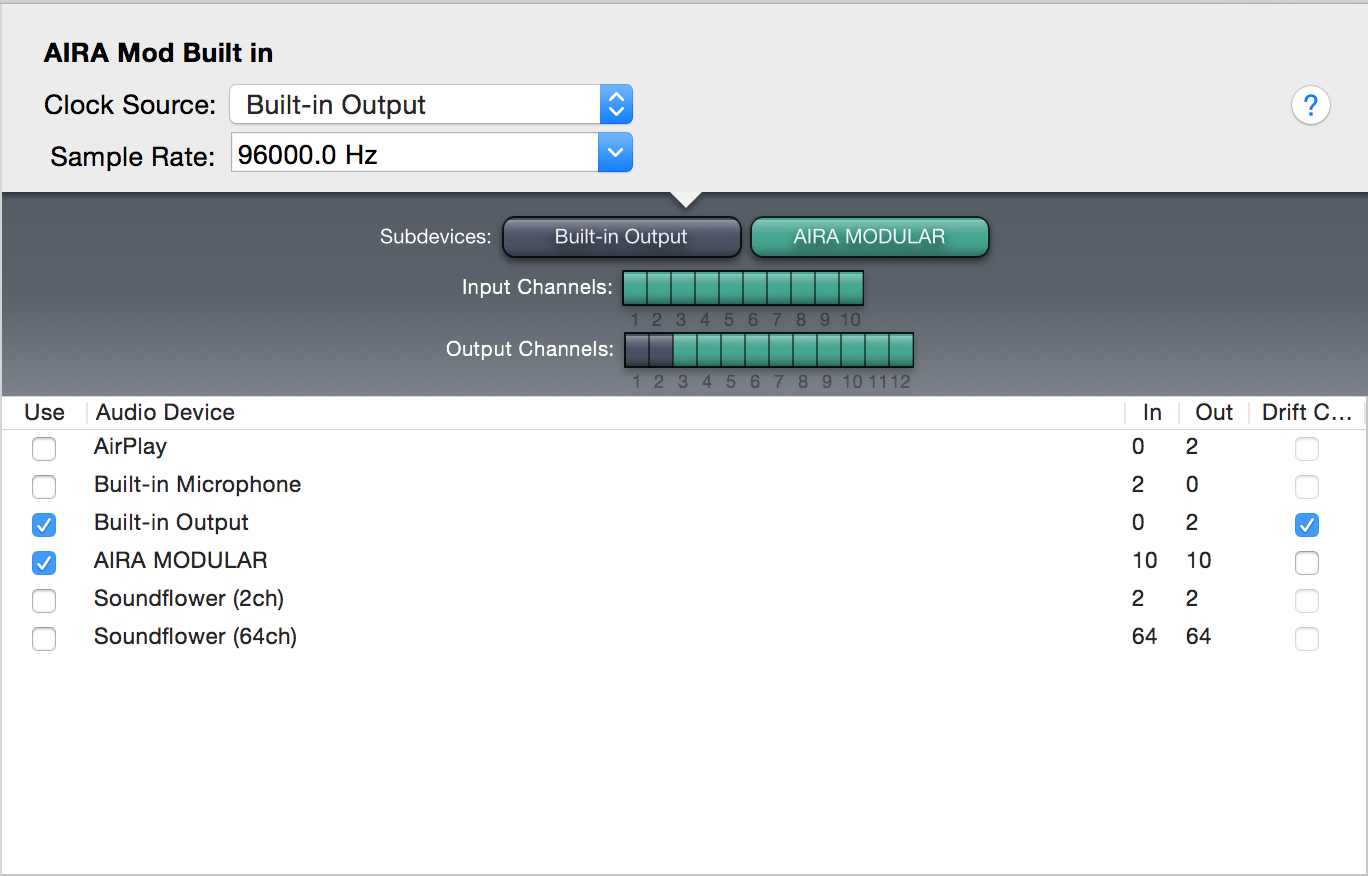The width and height of the screenshot is (1368, 876).
Task: Click the Sample Rate: label
Action: click(x=133, y=156)
